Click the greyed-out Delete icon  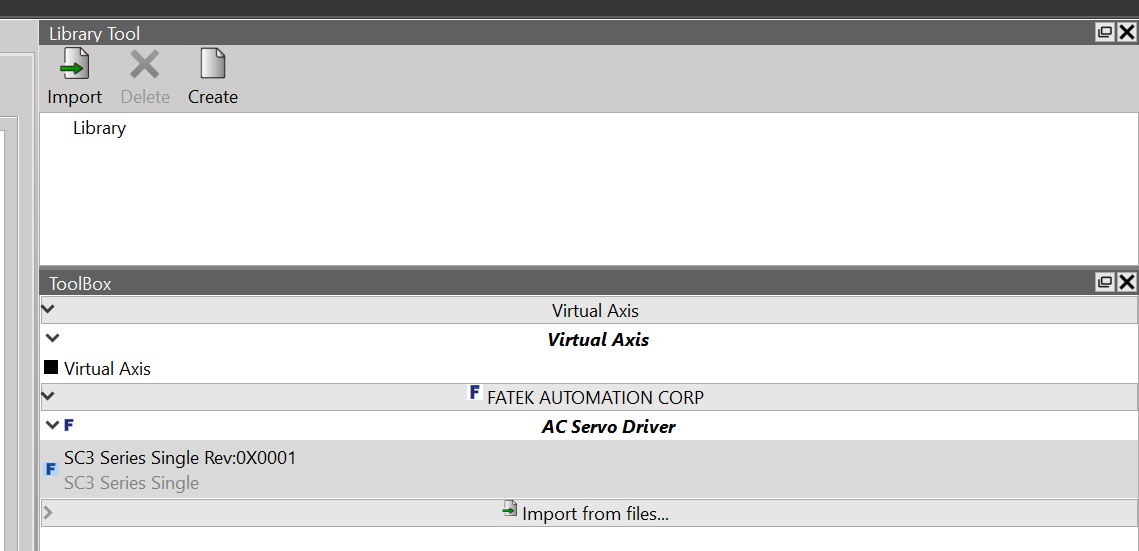[x=145, y=65]
